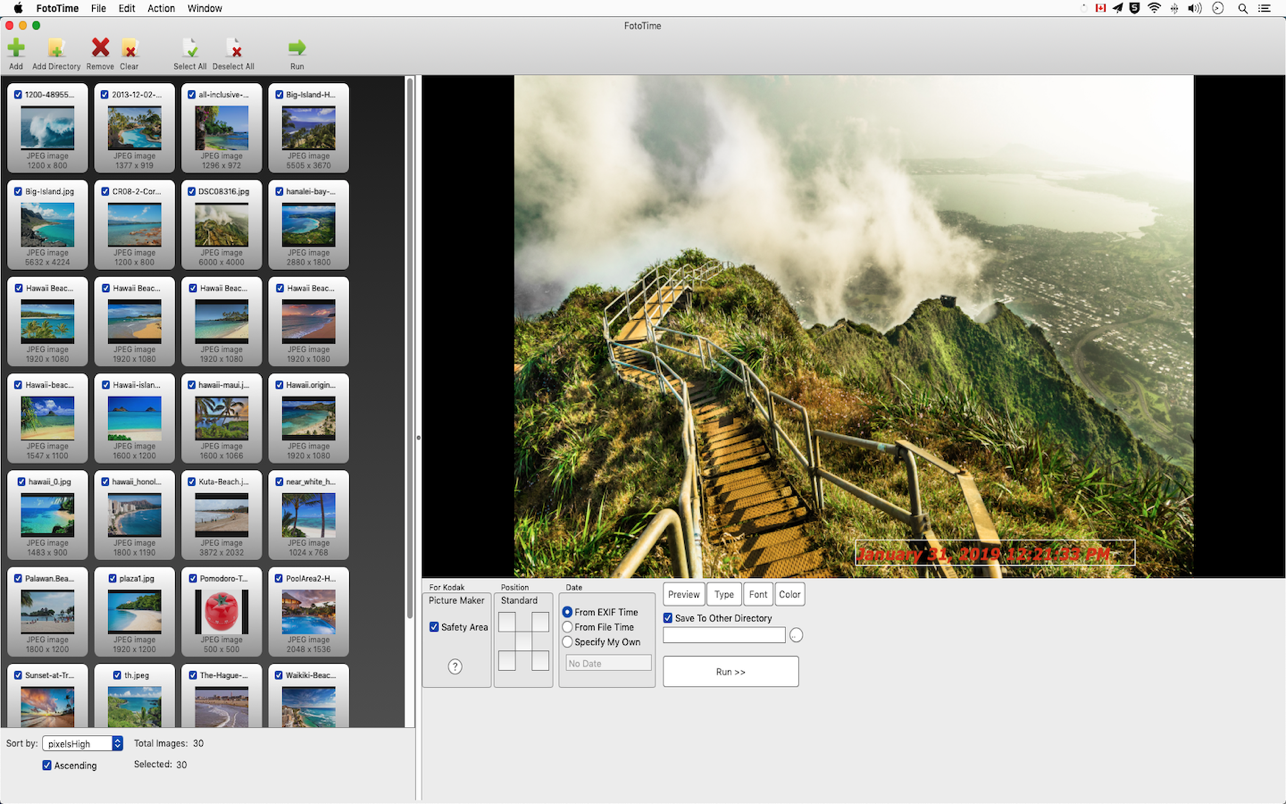The width and height of the screenshot is (1286, 804).
Task: Uncheck Save To Other Directory
Action: pos(668,618)
